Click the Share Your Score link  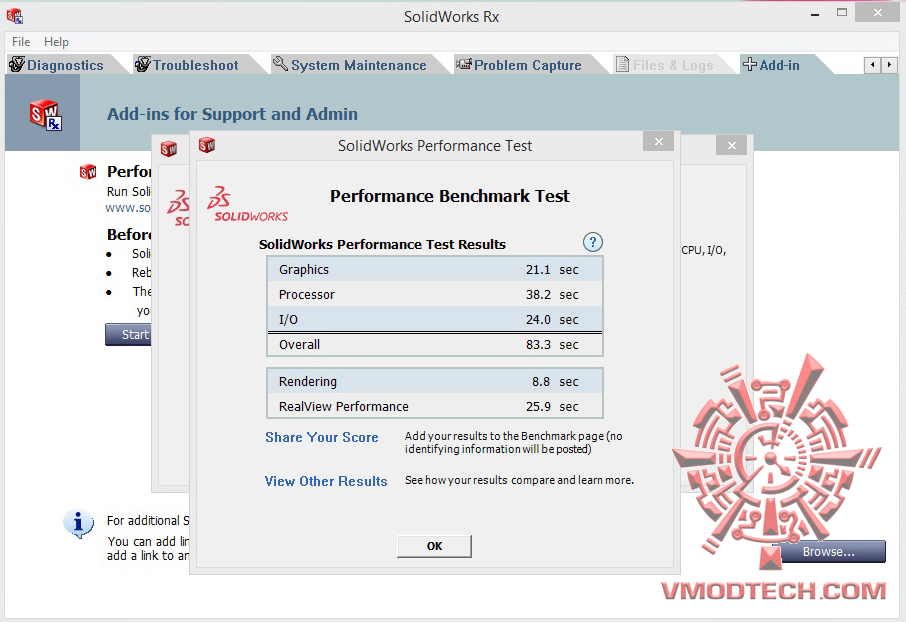tap(322, 437)
